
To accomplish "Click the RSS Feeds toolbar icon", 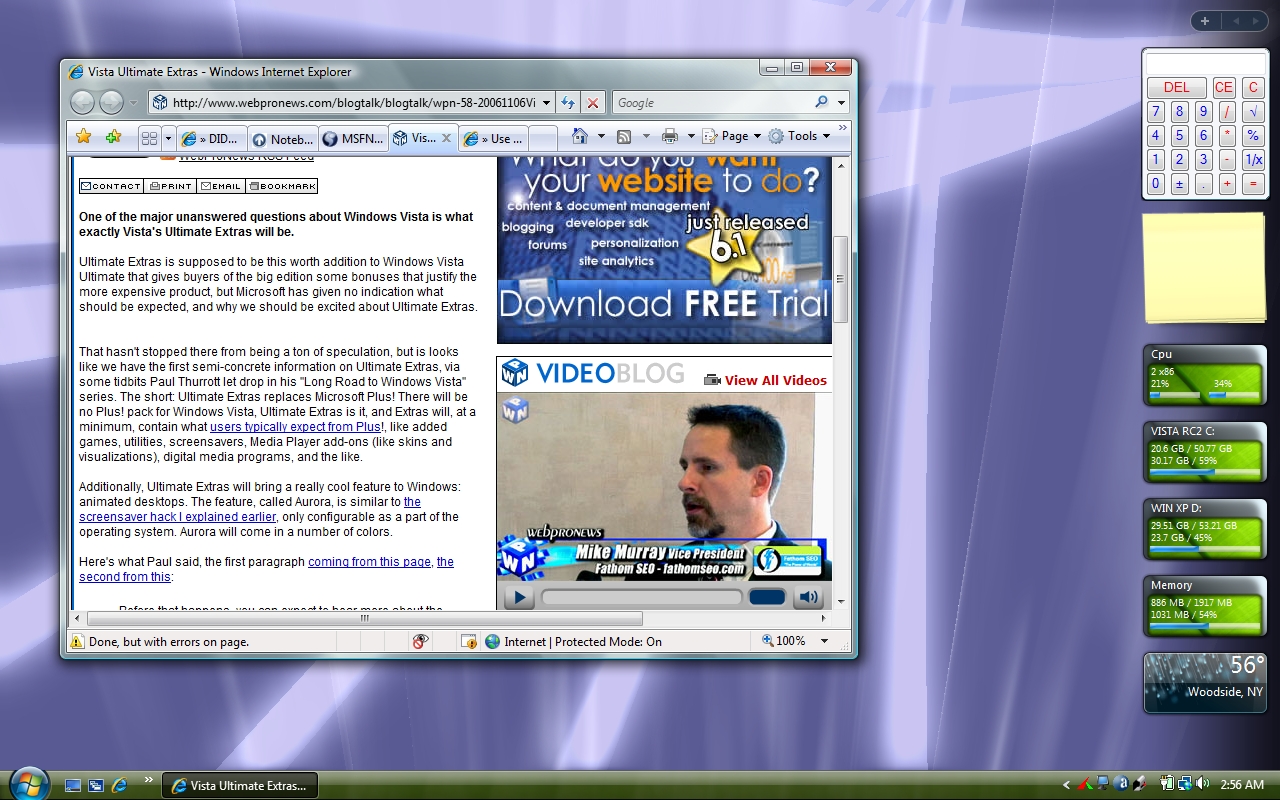I will pyautogui.click(x=624, y=136).
